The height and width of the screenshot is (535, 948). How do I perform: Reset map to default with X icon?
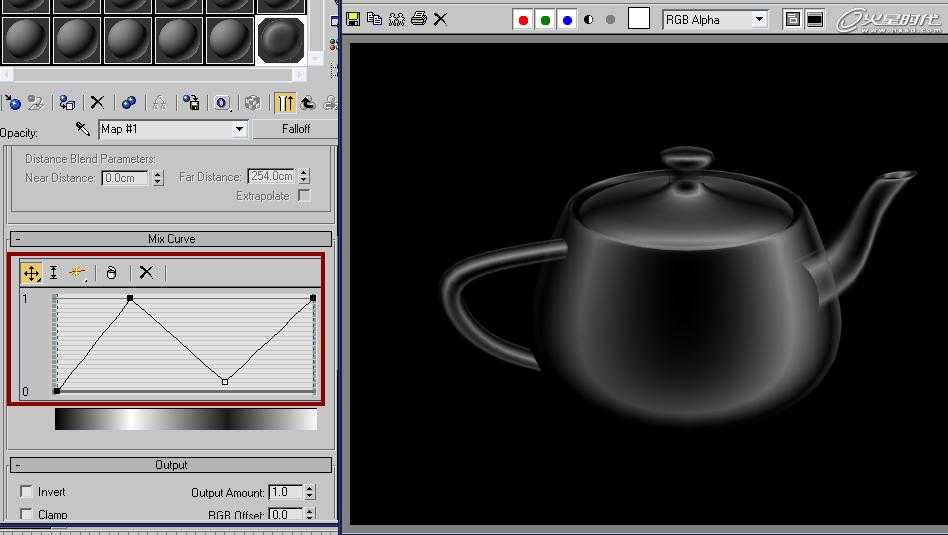pos(97,103)
